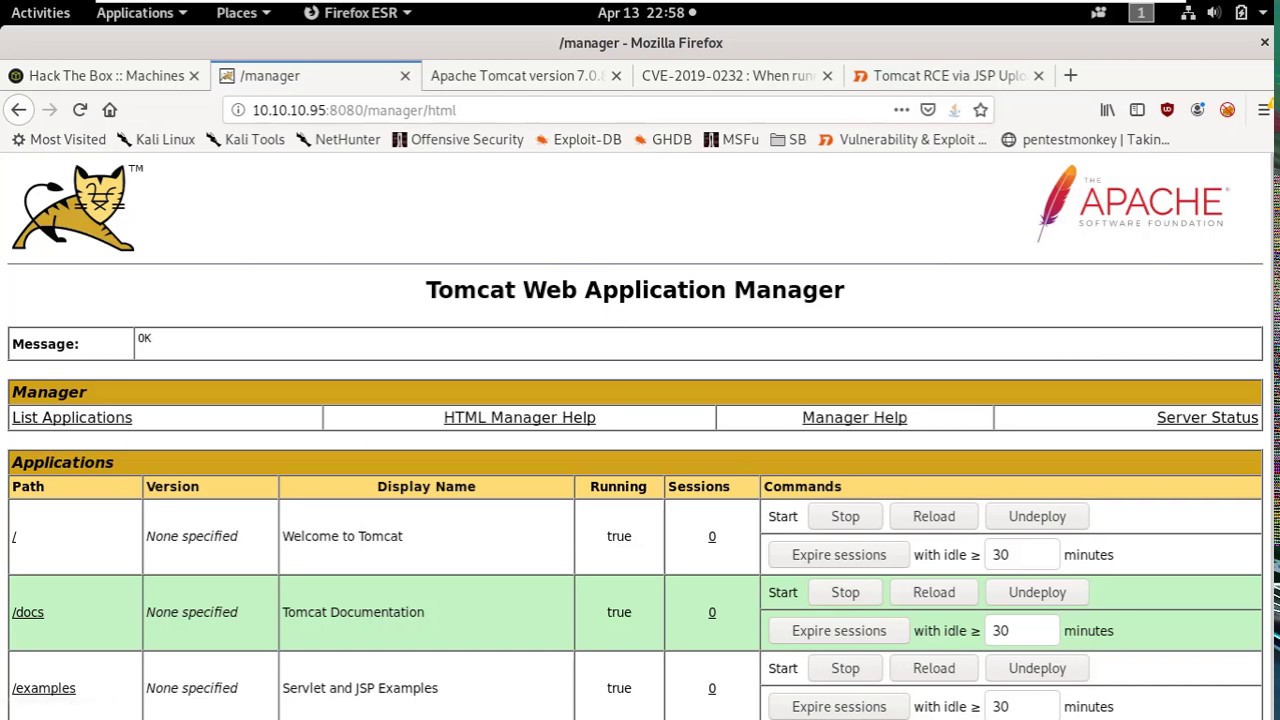Viewport: 1280px width, 720px height.
Task: Close the Apache Tomcat version tab
Action: 616,76
